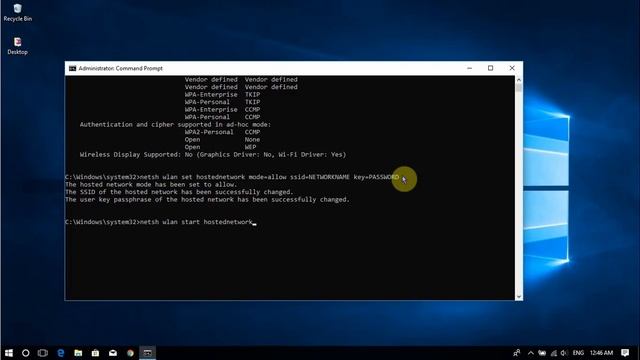Click the 'WPA-Personal TKIP' row

click(222, 102)
